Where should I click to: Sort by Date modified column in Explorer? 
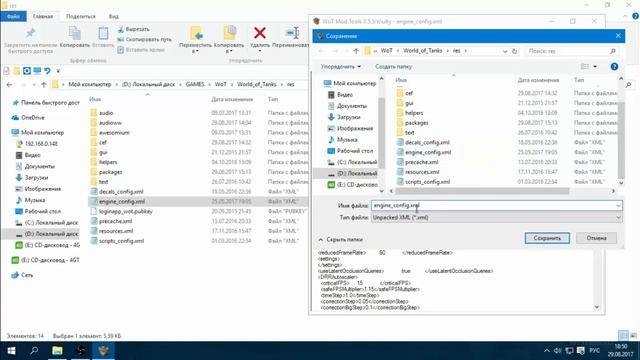pyautogui.click(x=232, y=99)
